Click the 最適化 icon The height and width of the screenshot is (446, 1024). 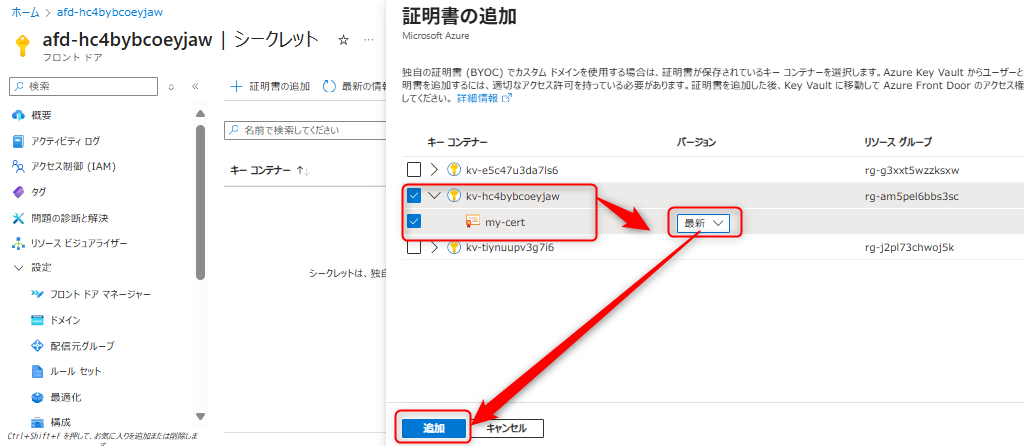(x=37, y=397)
